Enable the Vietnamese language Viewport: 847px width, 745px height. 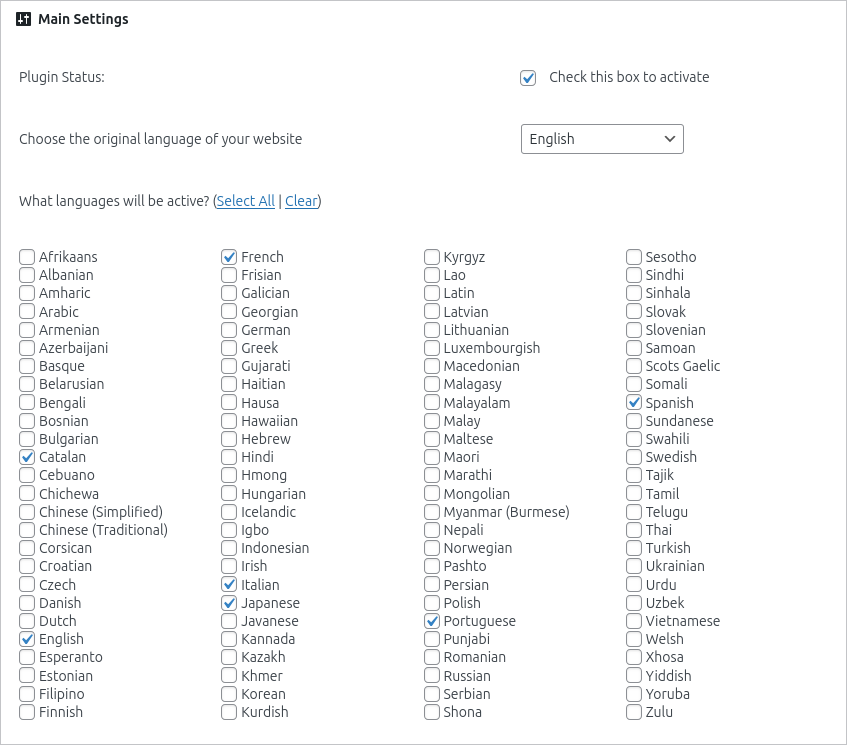(x=633, y=620)
